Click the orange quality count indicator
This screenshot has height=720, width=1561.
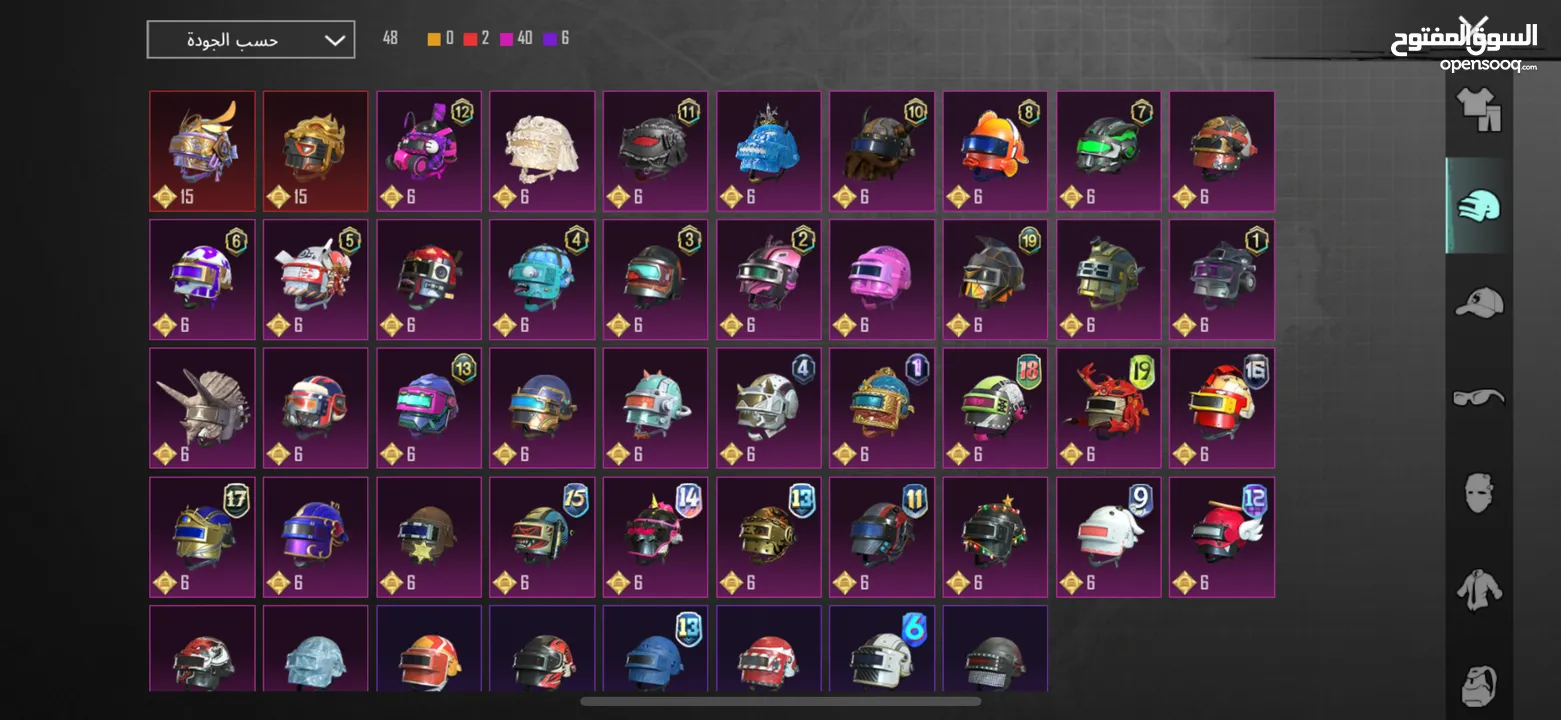[x=441, y=38]
